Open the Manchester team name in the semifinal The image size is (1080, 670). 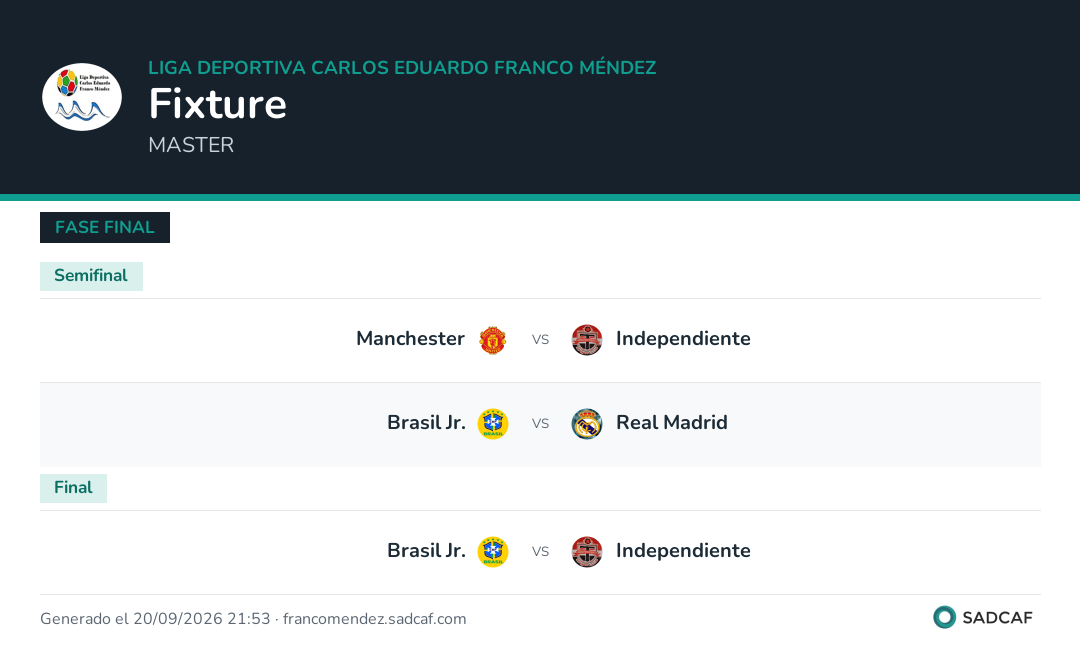pyautogui.click(x=410, y=339)
